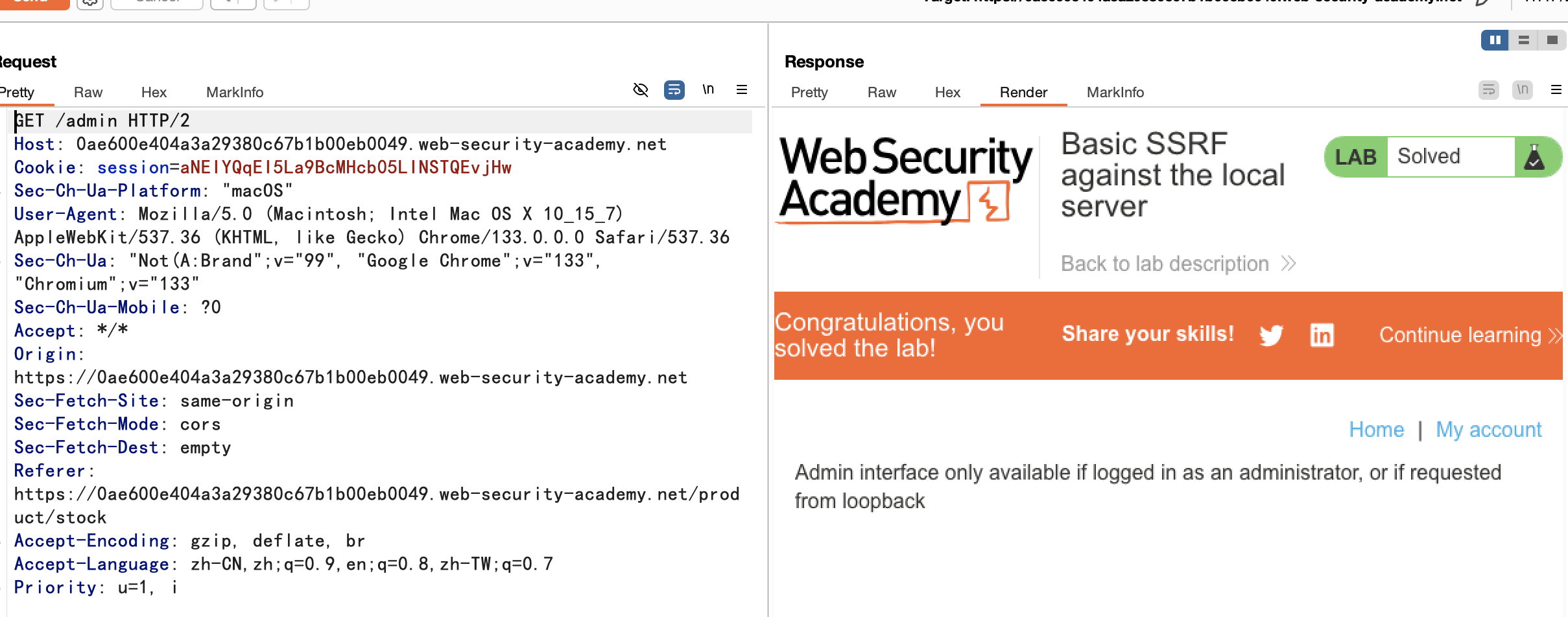
Task: Click the word wrap icon in Response panel
Action: pos(1489,89)
